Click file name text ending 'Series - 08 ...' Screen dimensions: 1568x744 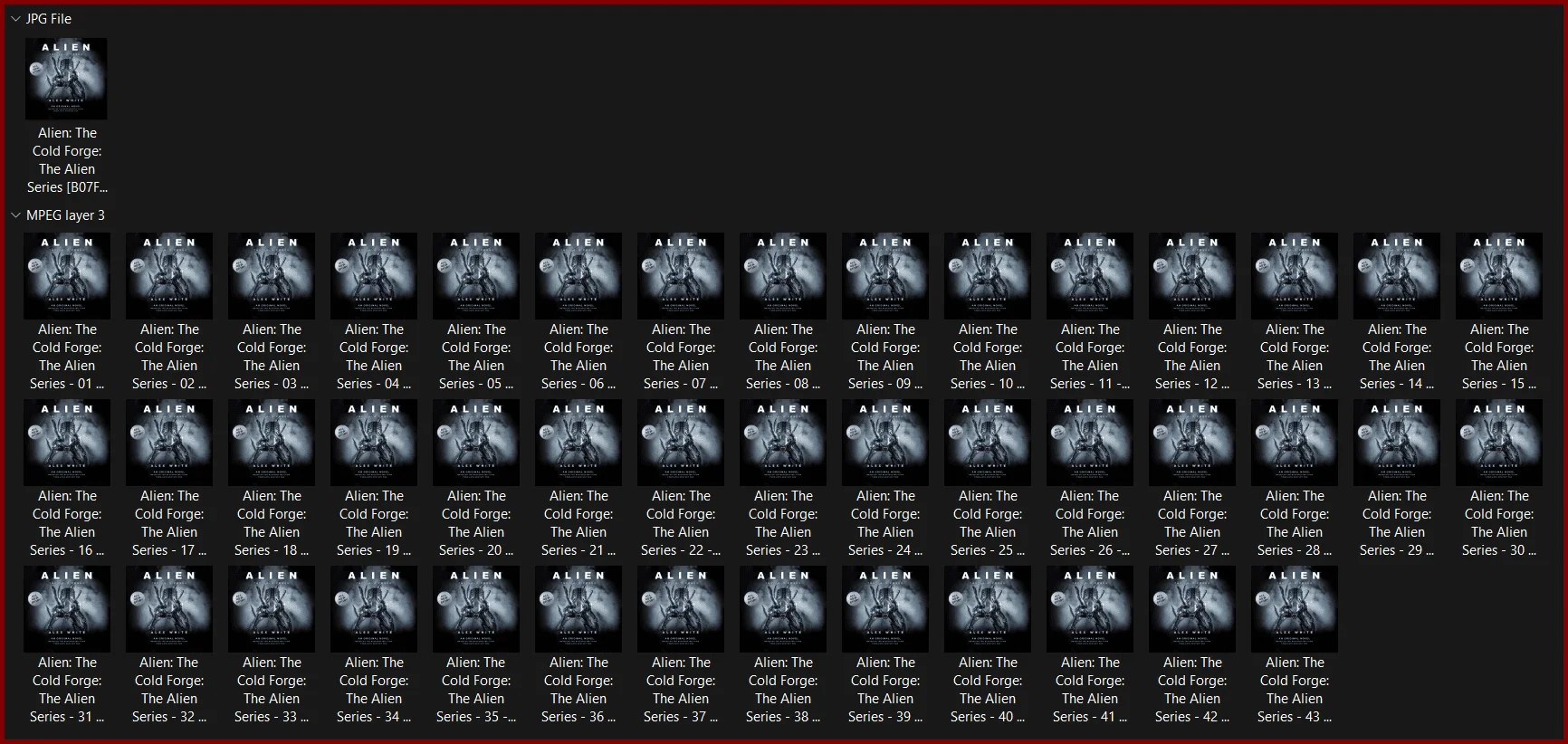[x=783, y=357]
